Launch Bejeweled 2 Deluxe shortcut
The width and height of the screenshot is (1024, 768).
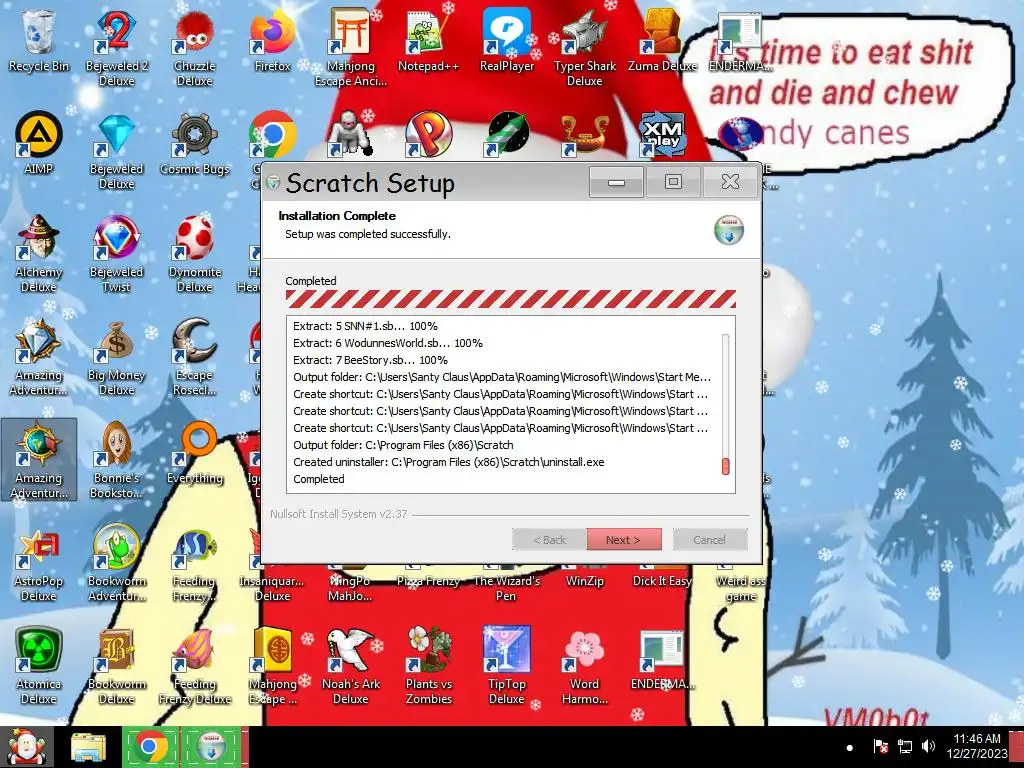click(x=116, y=47)
